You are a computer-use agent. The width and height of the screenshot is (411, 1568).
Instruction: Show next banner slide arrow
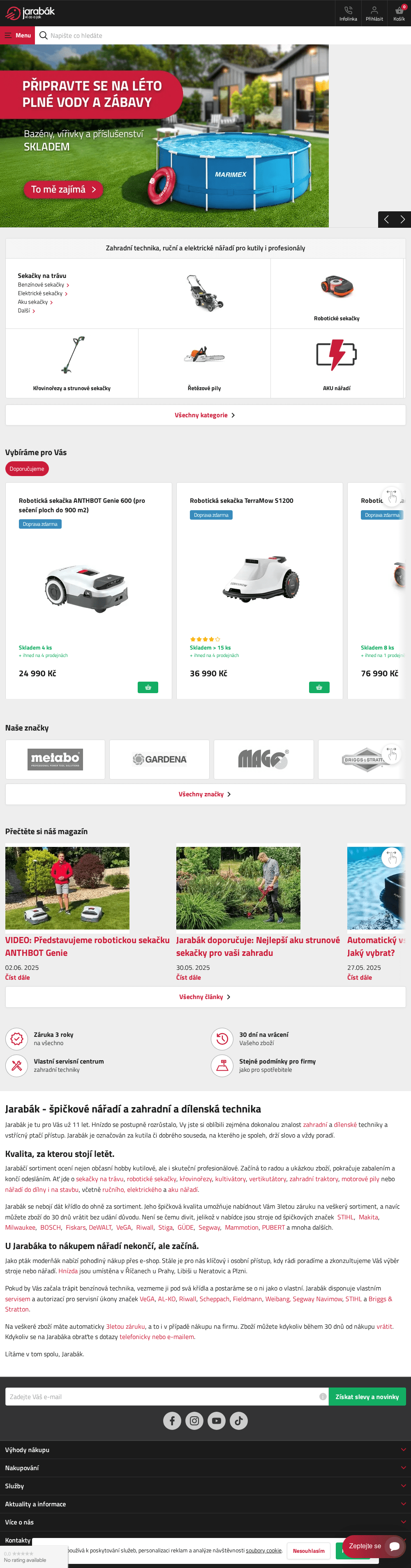click(402, 220)
